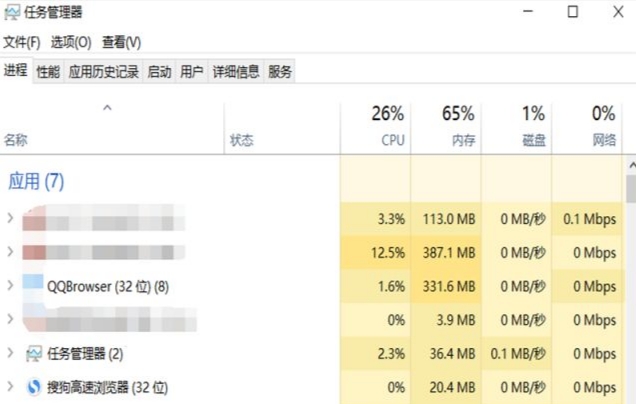
Task: Switch to the 应用历史记录 tab
Action: [103, 72]
